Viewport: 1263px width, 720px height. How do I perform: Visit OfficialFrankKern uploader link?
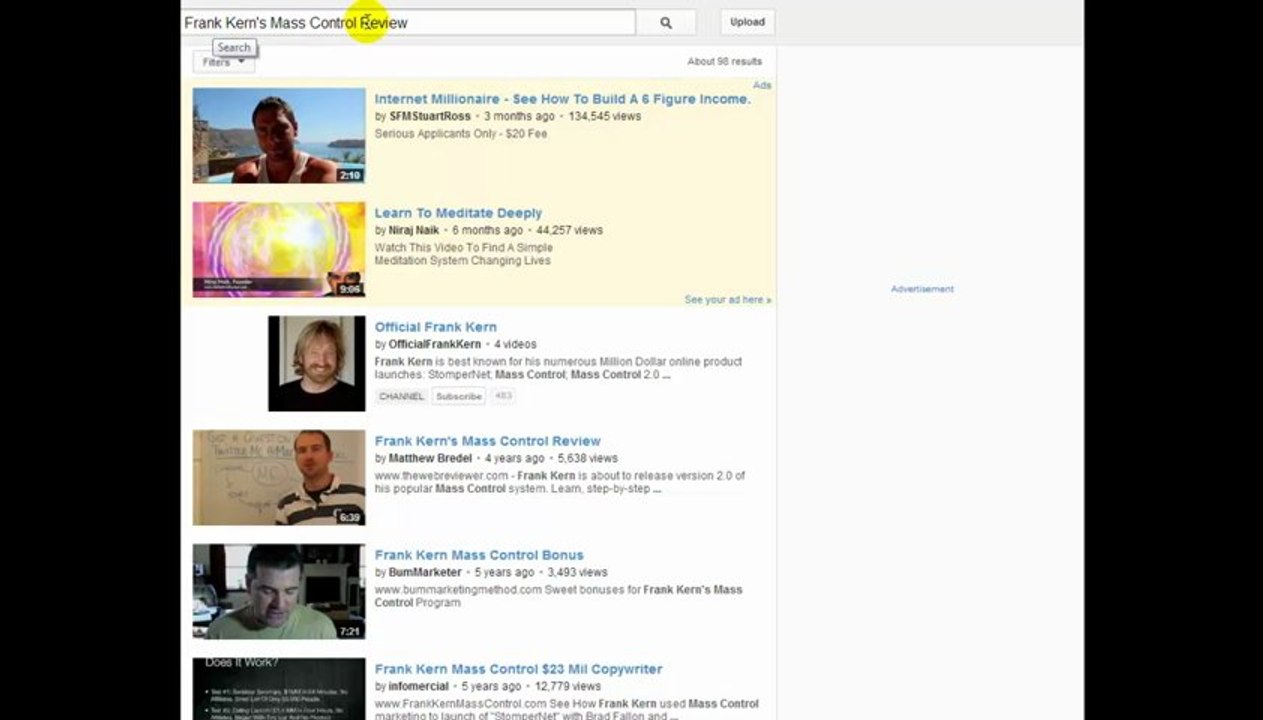pyautogui.click(x=435, y=344)
